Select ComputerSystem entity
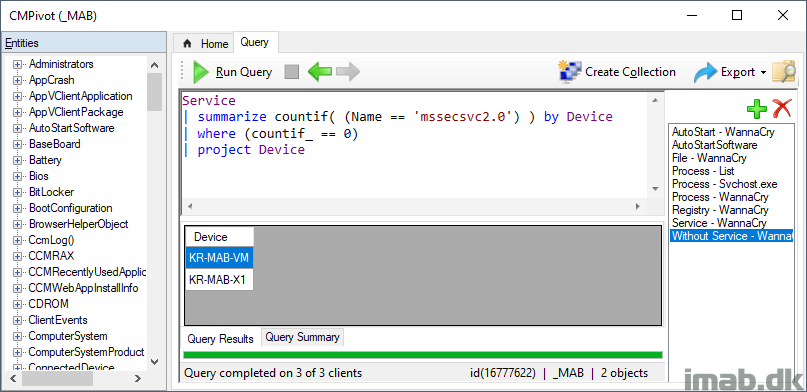Image resolution: width=807 pixels, height=392 pixels. 68,336
